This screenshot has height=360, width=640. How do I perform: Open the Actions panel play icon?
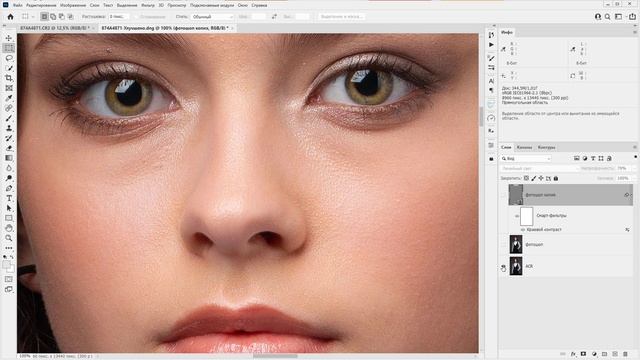coord(491,45)
